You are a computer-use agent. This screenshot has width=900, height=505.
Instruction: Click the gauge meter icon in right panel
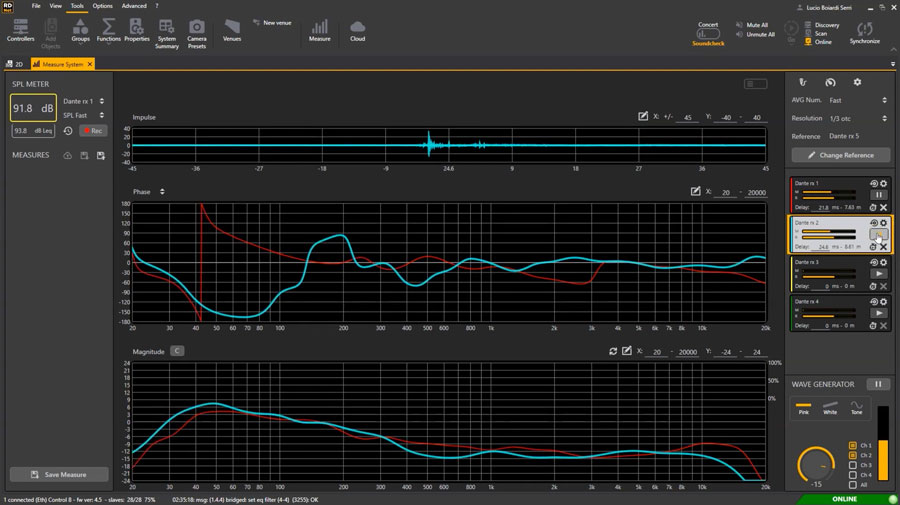(830, 83)
